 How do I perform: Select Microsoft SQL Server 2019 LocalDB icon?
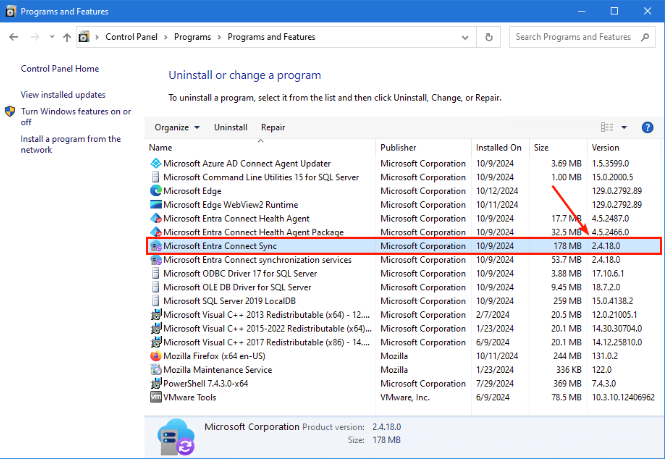click(x=156, y=301)
